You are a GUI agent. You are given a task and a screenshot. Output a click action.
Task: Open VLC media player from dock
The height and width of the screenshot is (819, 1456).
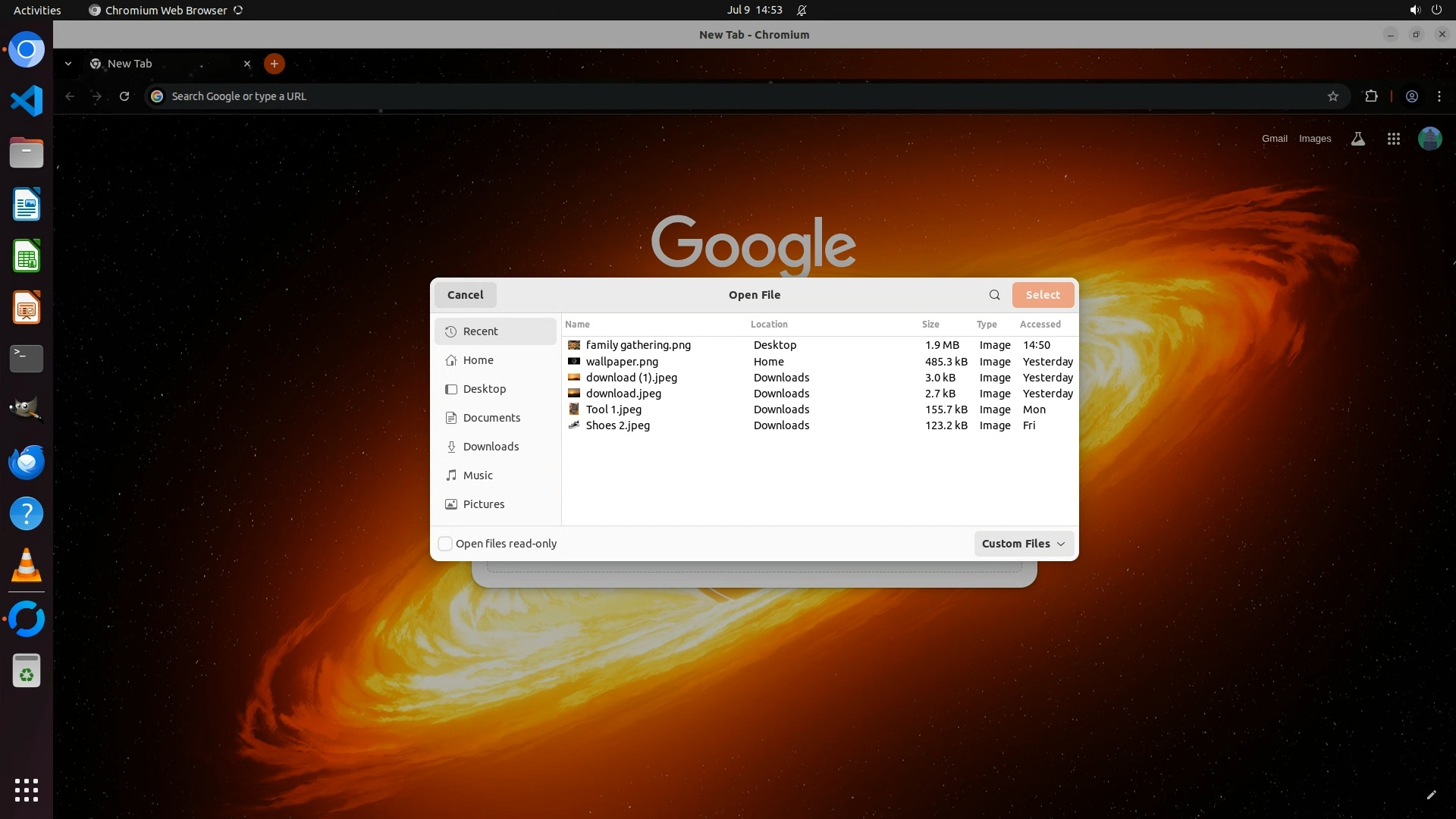click(27, 566)
